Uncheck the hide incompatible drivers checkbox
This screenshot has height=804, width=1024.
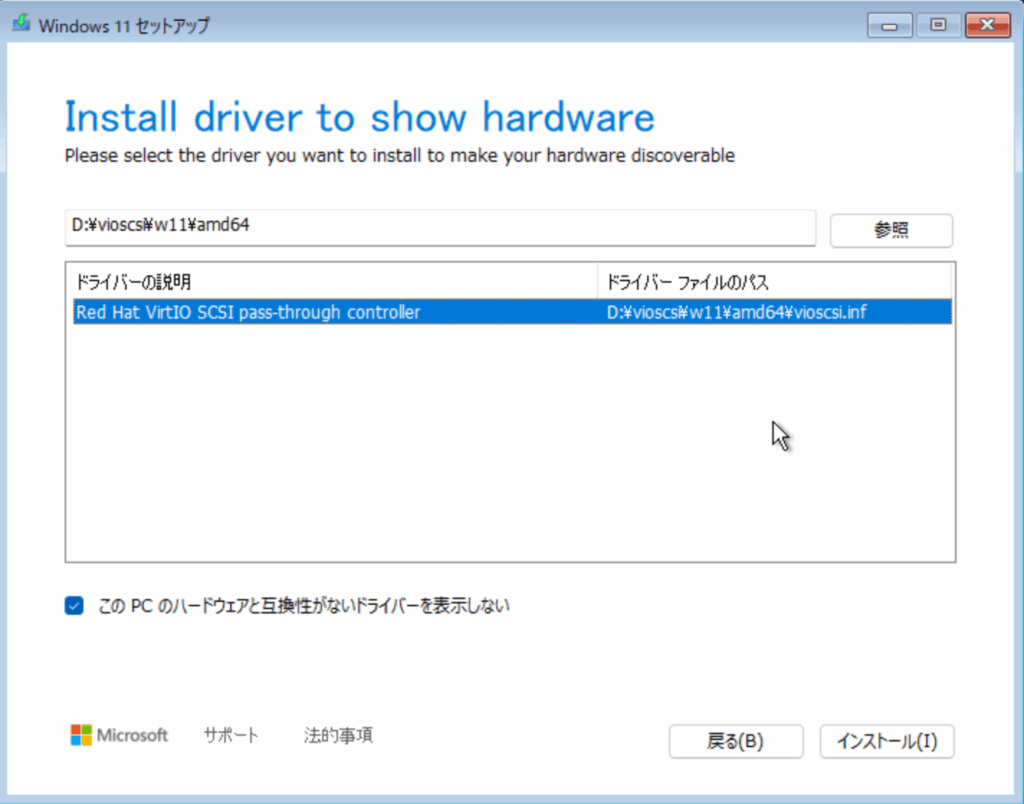tap(74, 605)
